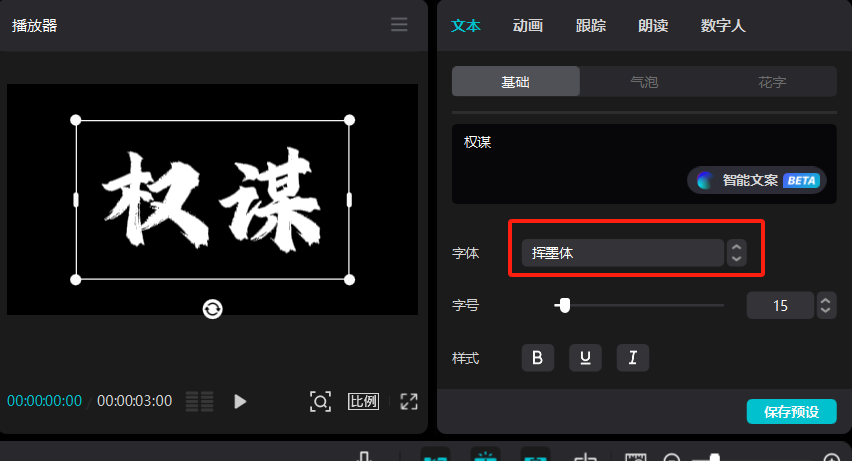Image resolution: width=852 pixels, height=461 pixels.
Task: Click the 字体 label
Action: point(466,253)
